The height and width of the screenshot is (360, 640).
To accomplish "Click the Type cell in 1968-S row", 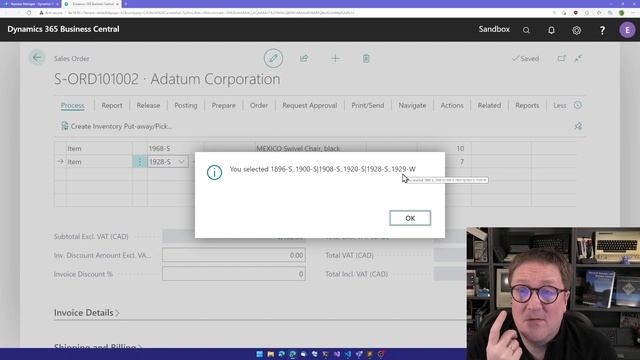I will [99, 148].
